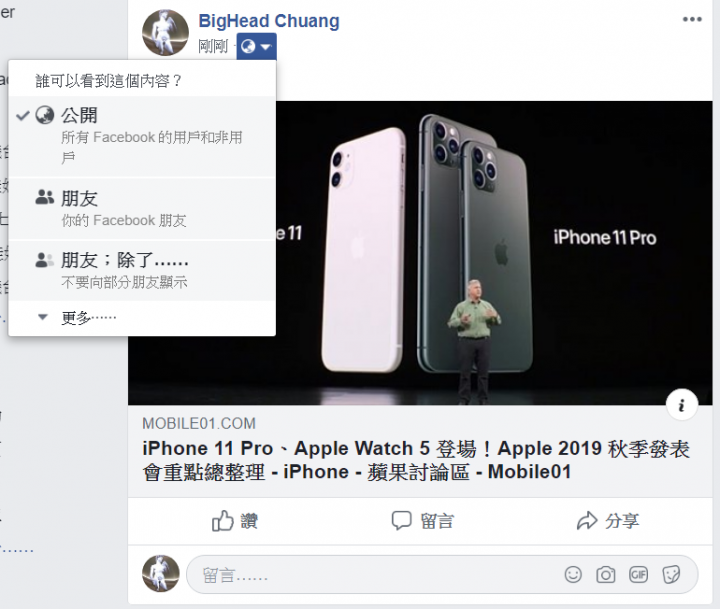Click BigHead Chuang's post avatar
This screenshot has width=720, height=609.
pyautogui.click(x=165, y=32)
